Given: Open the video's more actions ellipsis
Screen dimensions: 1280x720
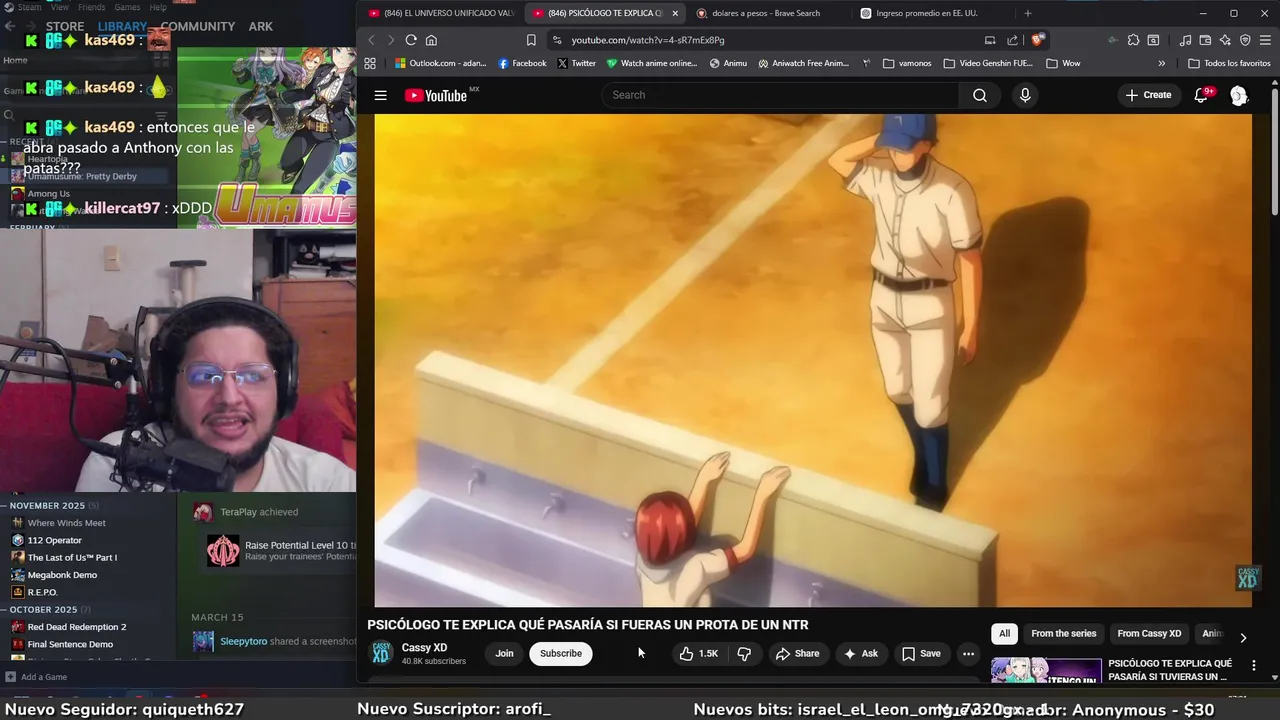Looking at the screenshot, I should pos(968,653).
